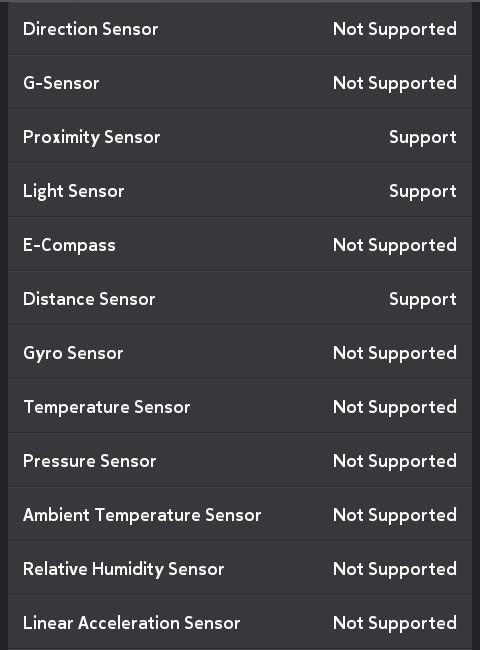The image size is (480, 650).
Task: Click Not Supported beside G-Sensor
Action: point(395,84)
